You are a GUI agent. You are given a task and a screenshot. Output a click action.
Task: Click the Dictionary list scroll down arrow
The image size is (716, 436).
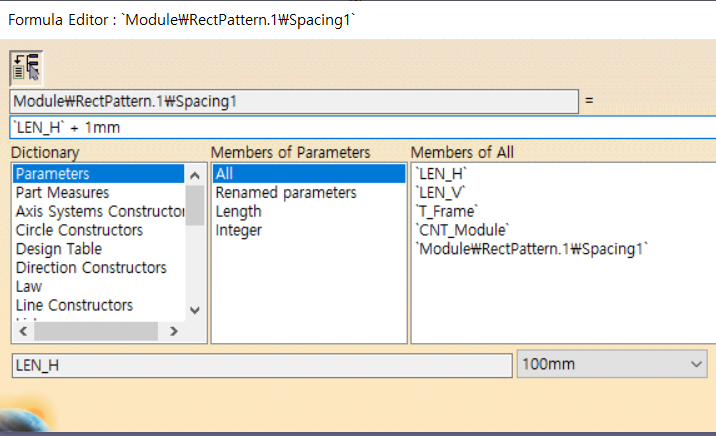pyautogui.click(x=195, y=310)
